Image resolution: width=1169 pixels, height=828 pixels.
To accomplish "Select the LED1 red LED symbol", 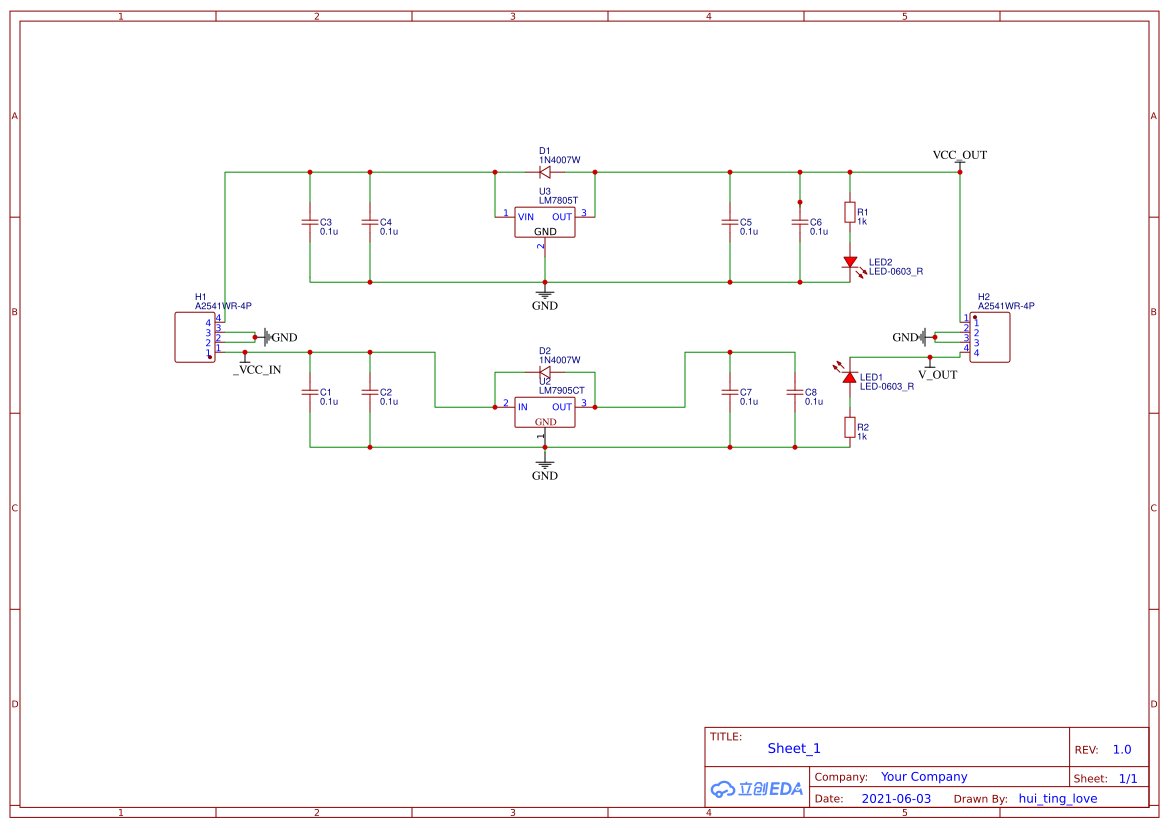I will tap(850, 377).
